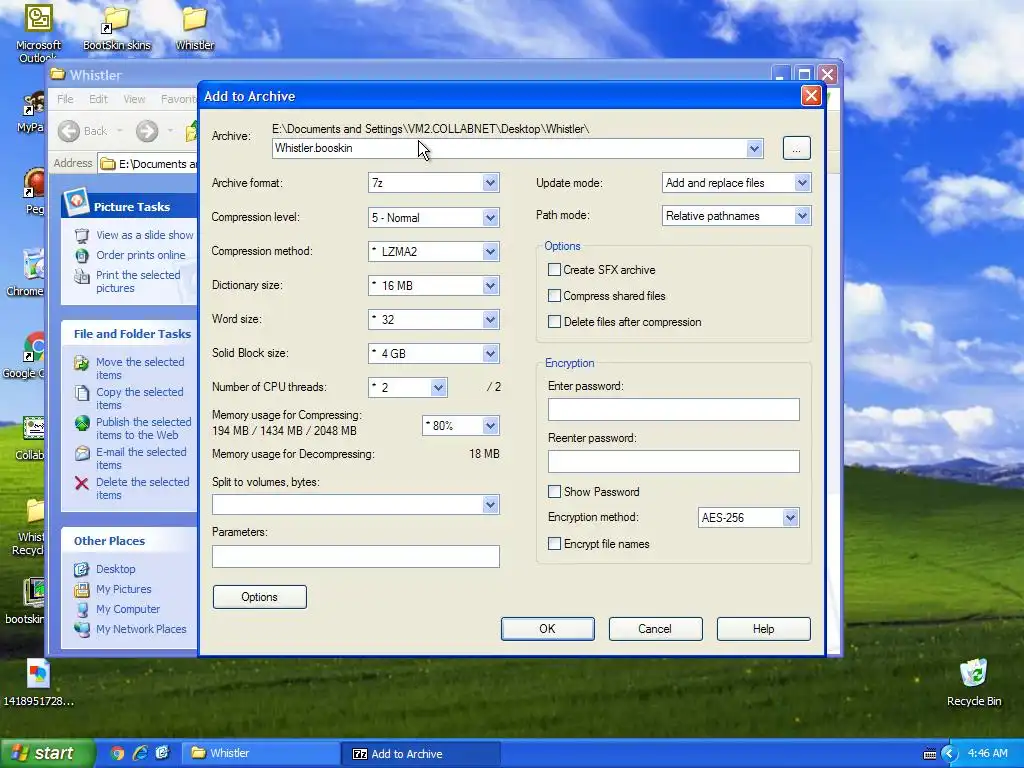Enable Encrypt file names checkbox
This screenshot has height=768, width=1024.
tap(554, 544)
